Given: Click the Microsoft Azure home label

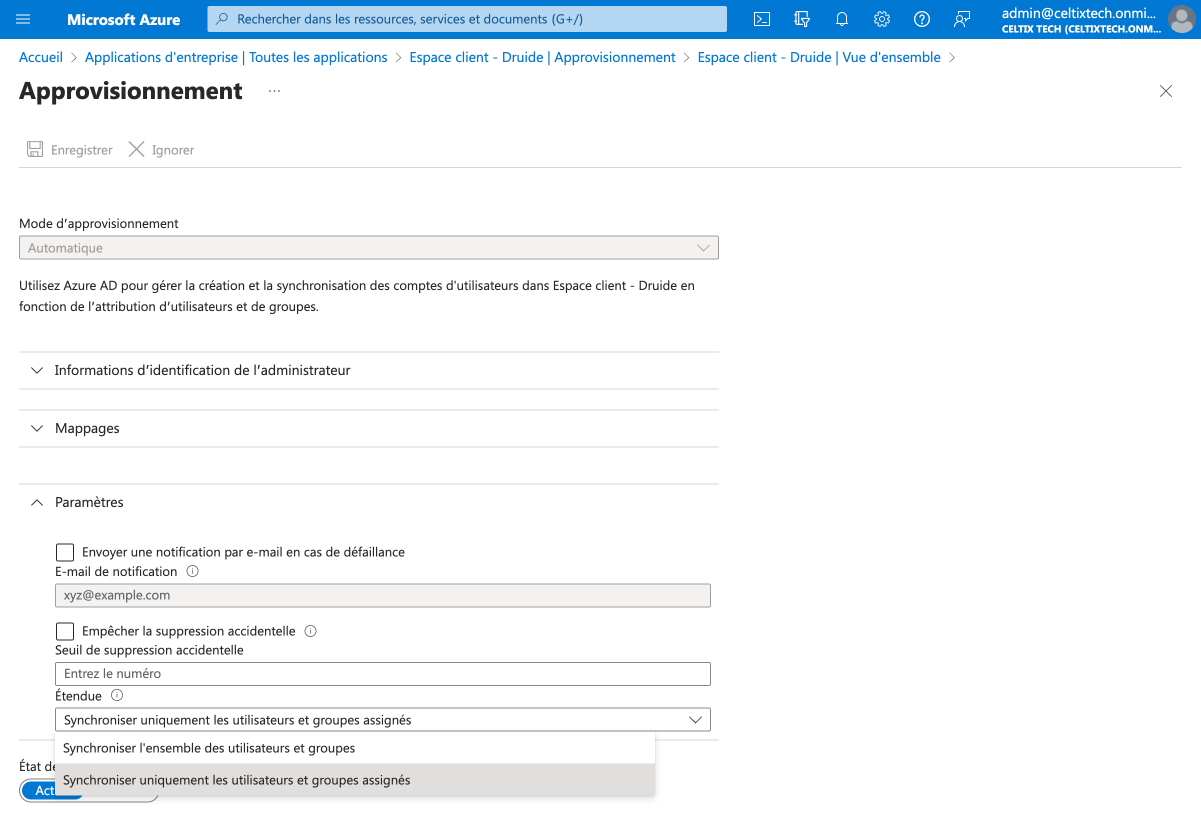Looking at the screenshot, I should pos(124,19).
